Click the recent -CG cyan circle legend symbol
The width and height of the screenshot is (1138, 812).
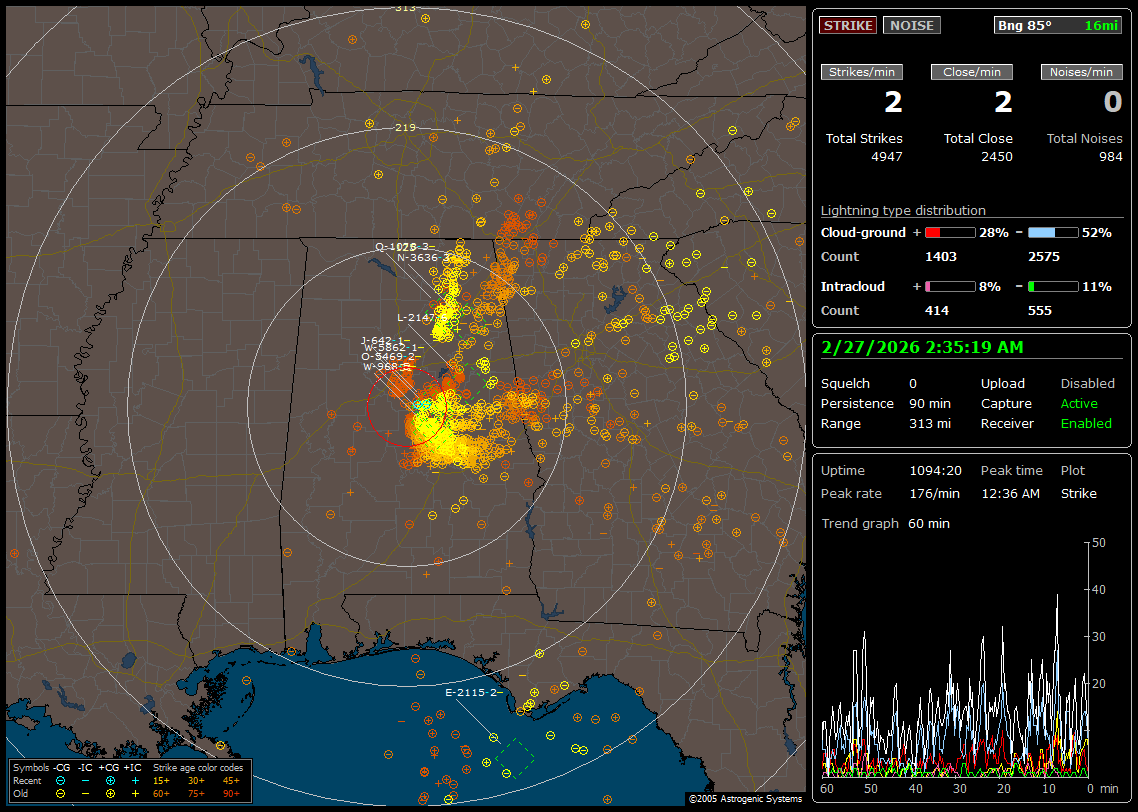pos(61,780)
